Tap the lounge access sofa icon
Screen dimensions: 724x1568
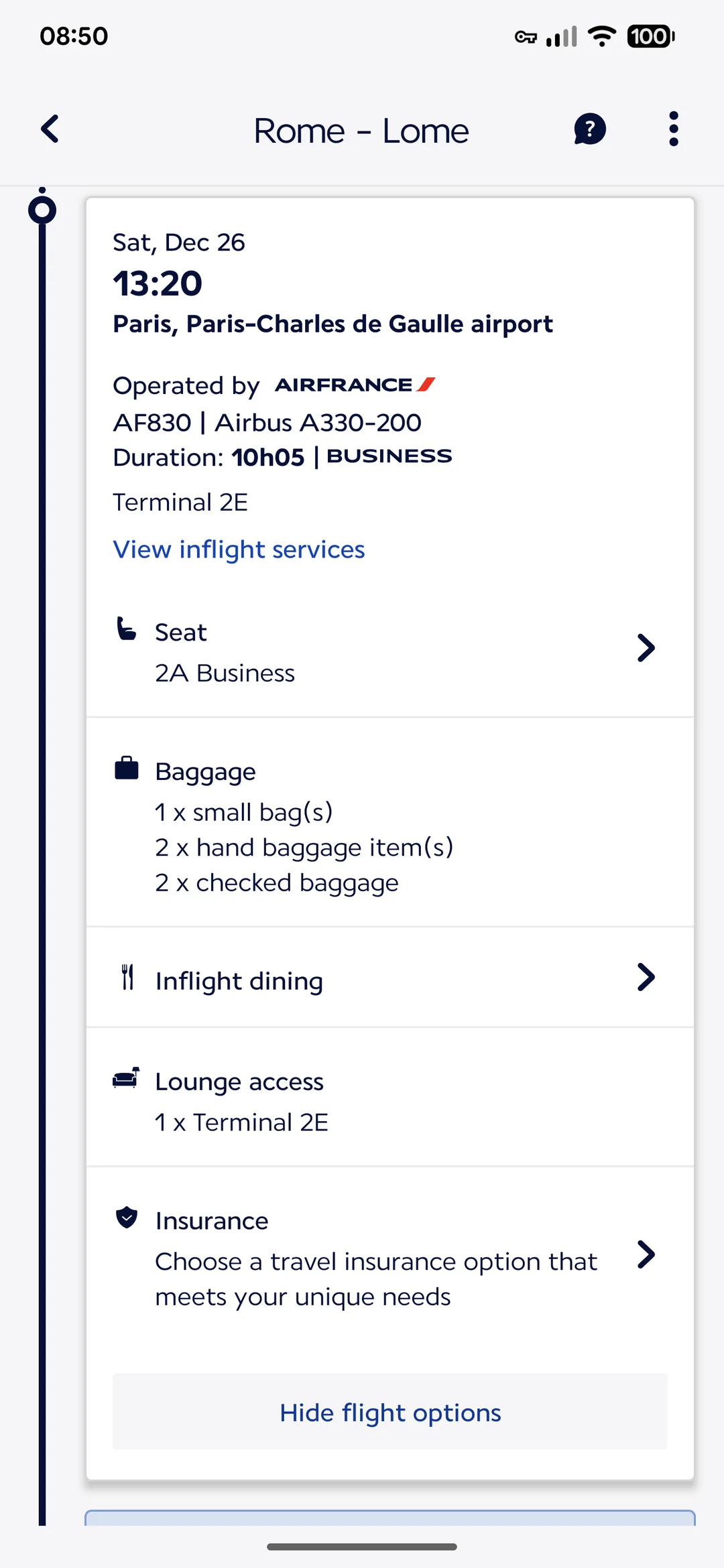click(126, 1078)
